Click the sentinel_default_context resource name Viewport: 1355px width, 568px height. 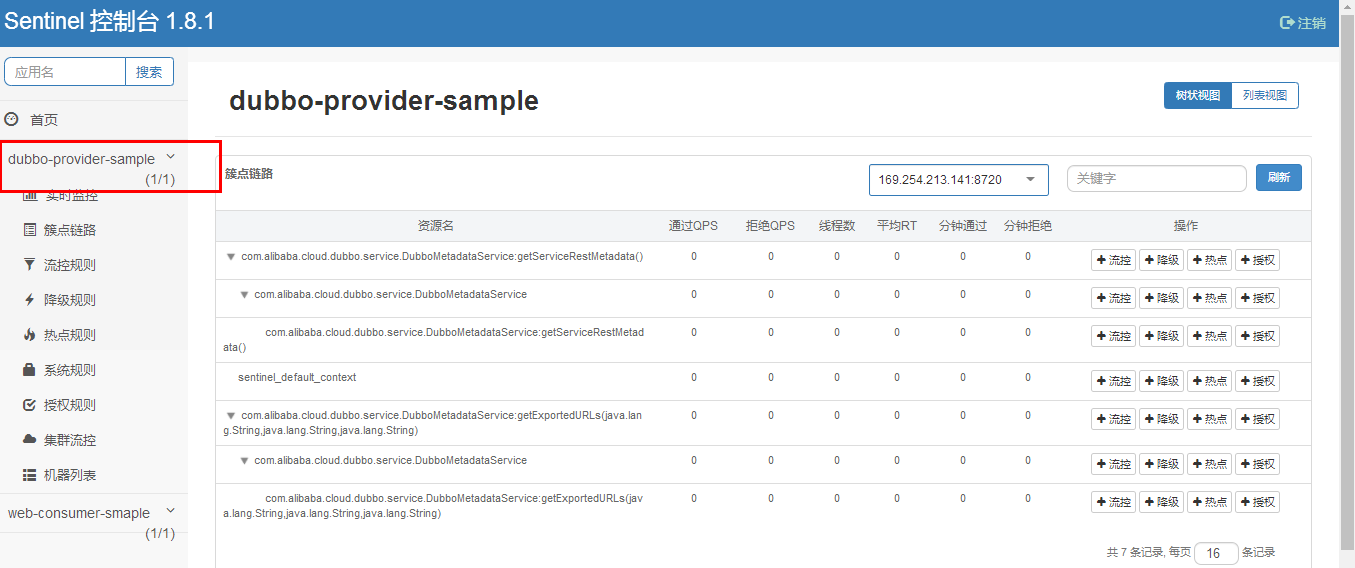tap(297, 377)
